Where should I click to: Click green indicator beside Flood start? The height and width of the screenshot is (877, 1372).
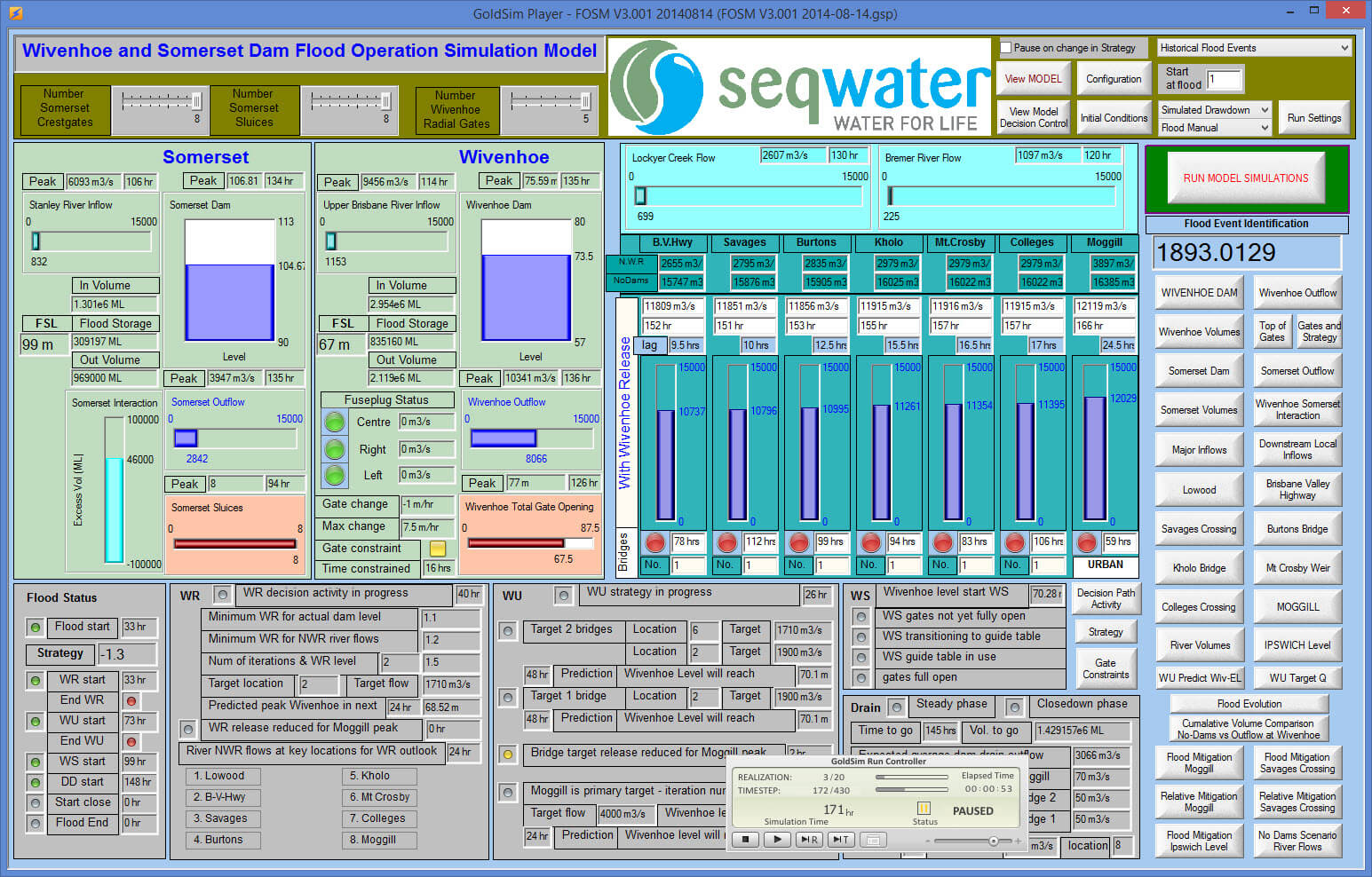coord(36,628)
